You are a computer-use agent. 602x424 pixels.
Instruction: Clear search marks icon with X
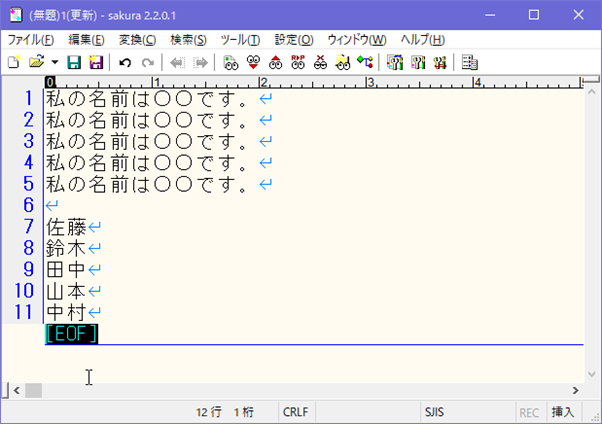[x=320, y=62]
